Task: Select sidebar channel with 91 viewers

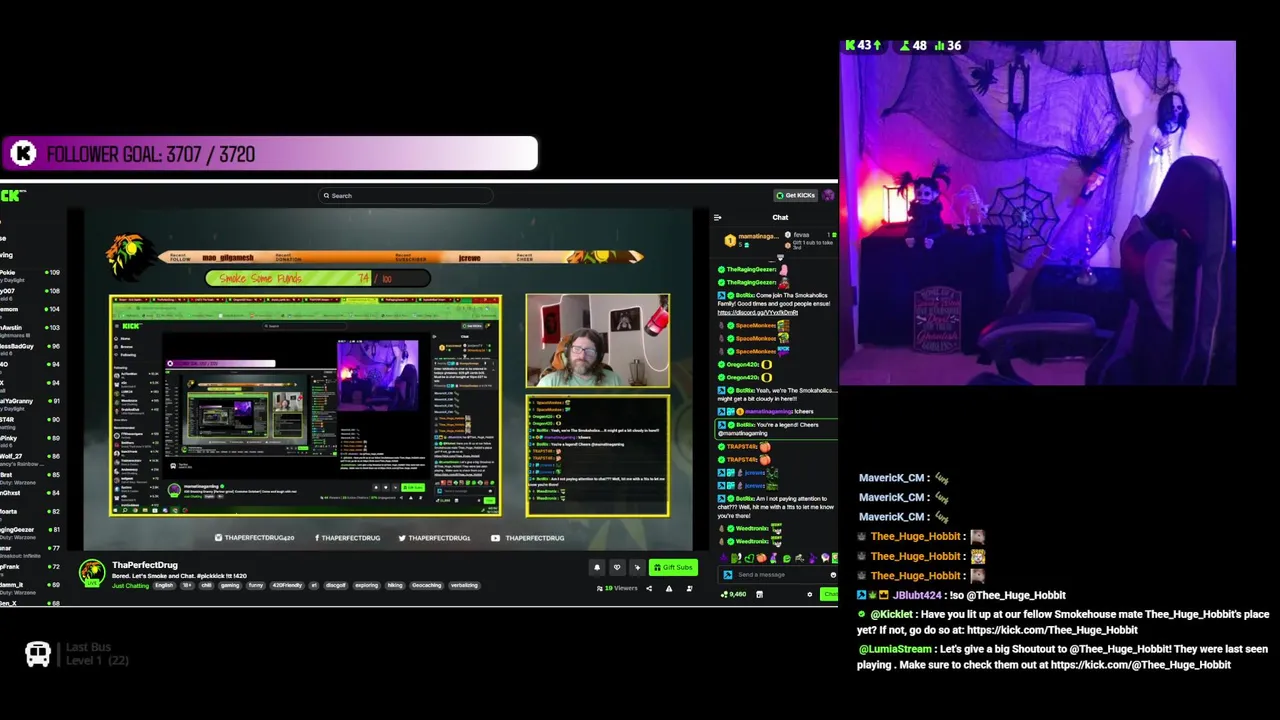Action: point(30,404)
